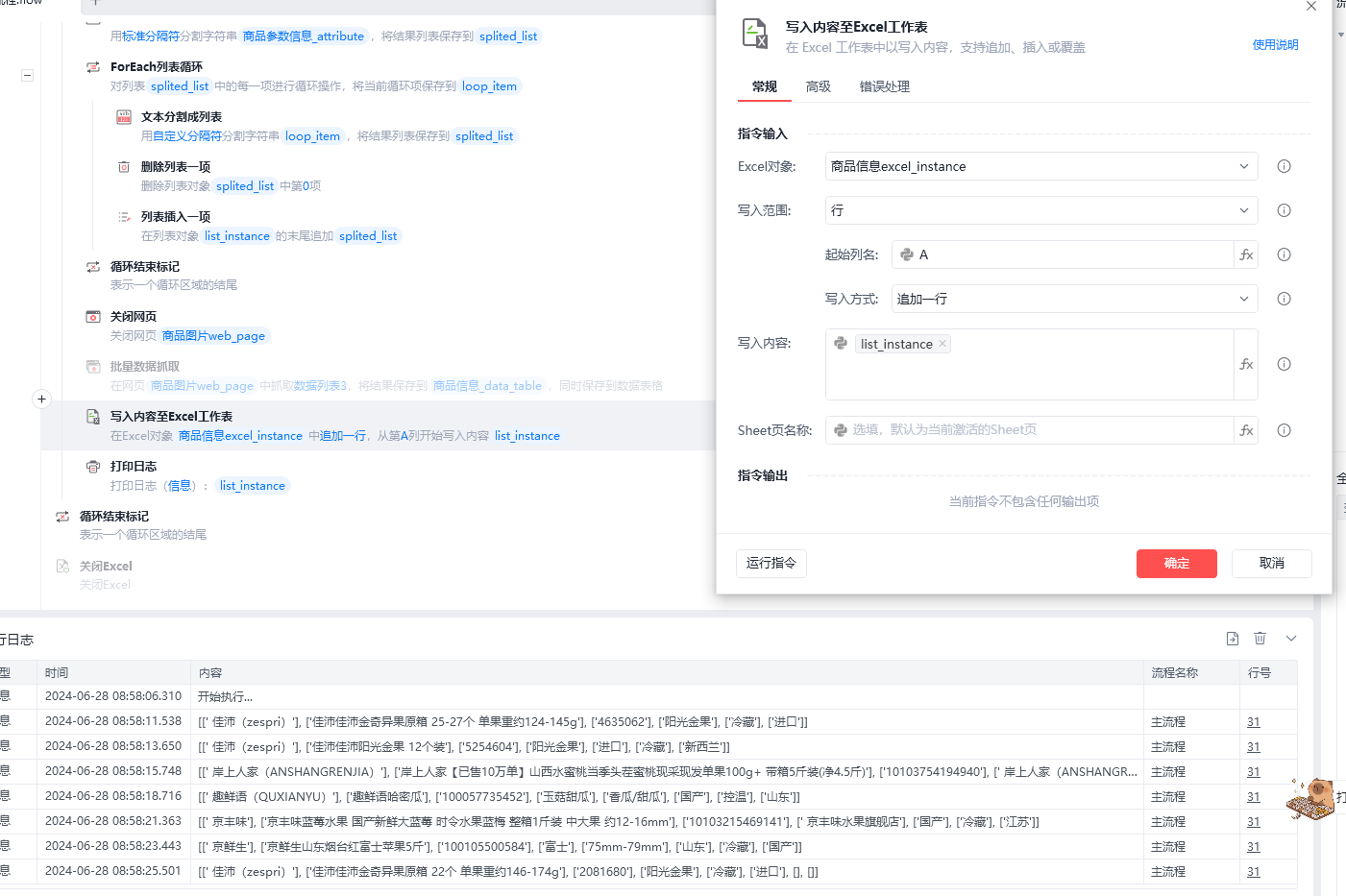Image resolution: width=1346 pixels, height=896 pixels.
Task: Click loop_item variable in ForEach step description
Action: pyautogui.click(x=489, y=86)
